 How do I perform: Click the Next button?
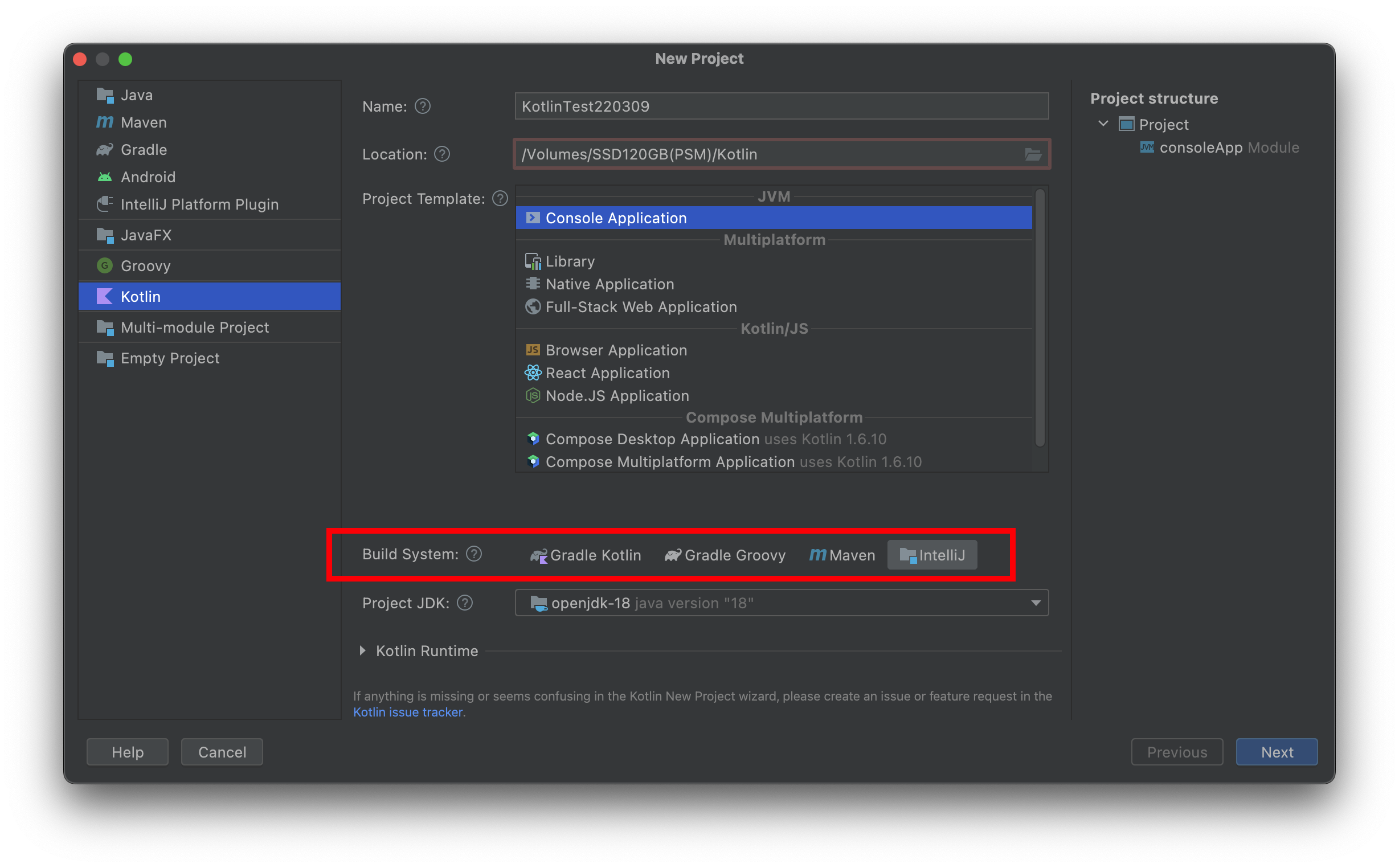(1277, 752)
